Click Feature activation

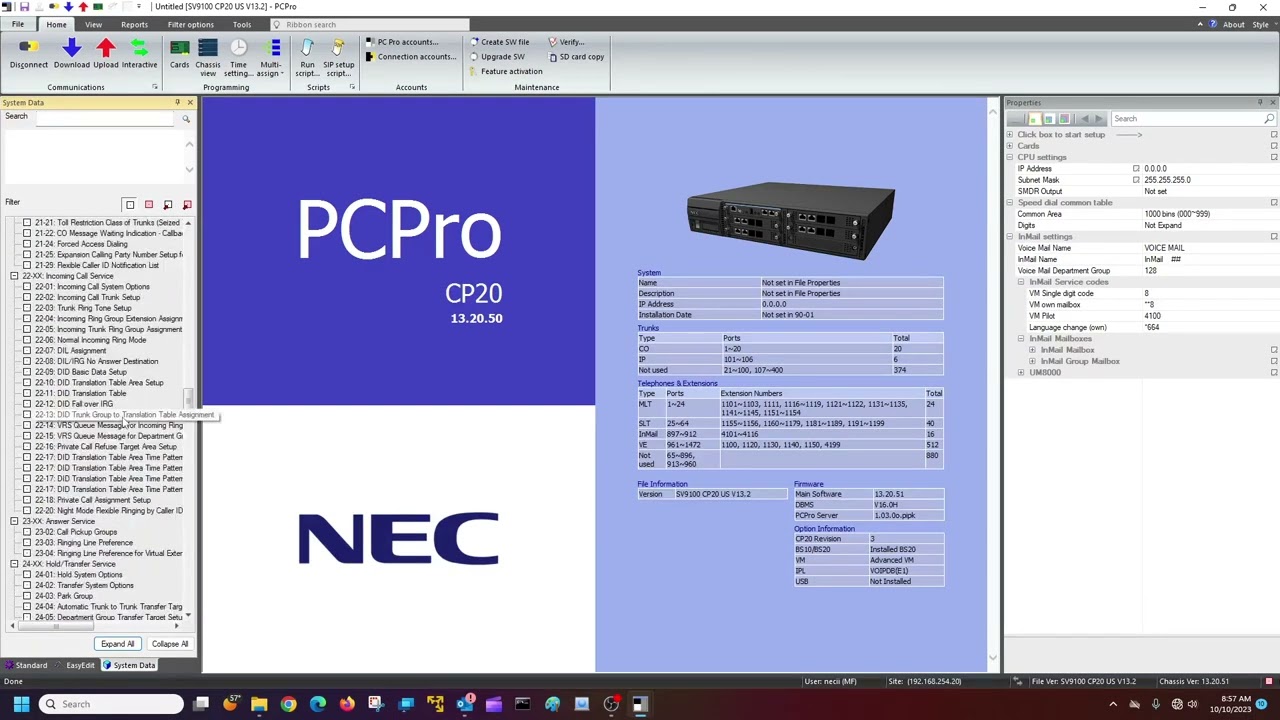coord(505,72)
